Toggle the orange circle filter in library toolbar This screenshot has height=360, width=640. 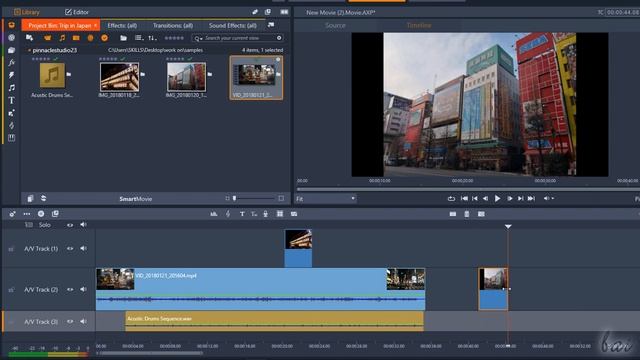(x=90, y=38)
